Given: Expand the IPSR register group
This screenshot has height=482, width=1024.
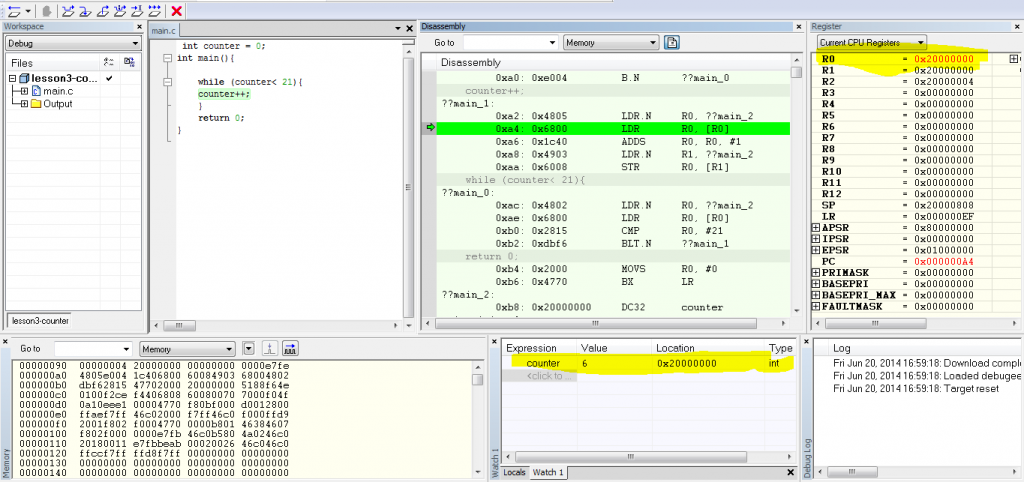Looking at the screenshot, I should tap(816, 239).
